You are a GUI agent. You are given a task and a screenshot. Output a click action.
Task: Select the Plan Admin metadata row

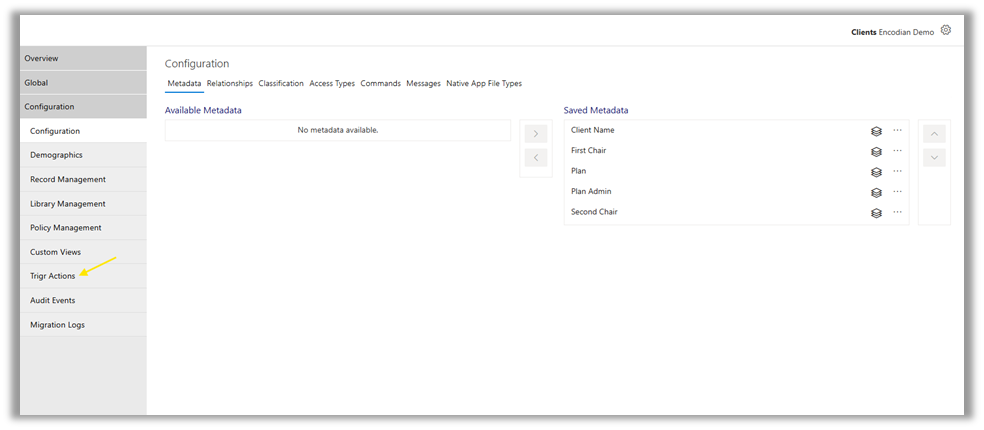click(x=591, y=191)
